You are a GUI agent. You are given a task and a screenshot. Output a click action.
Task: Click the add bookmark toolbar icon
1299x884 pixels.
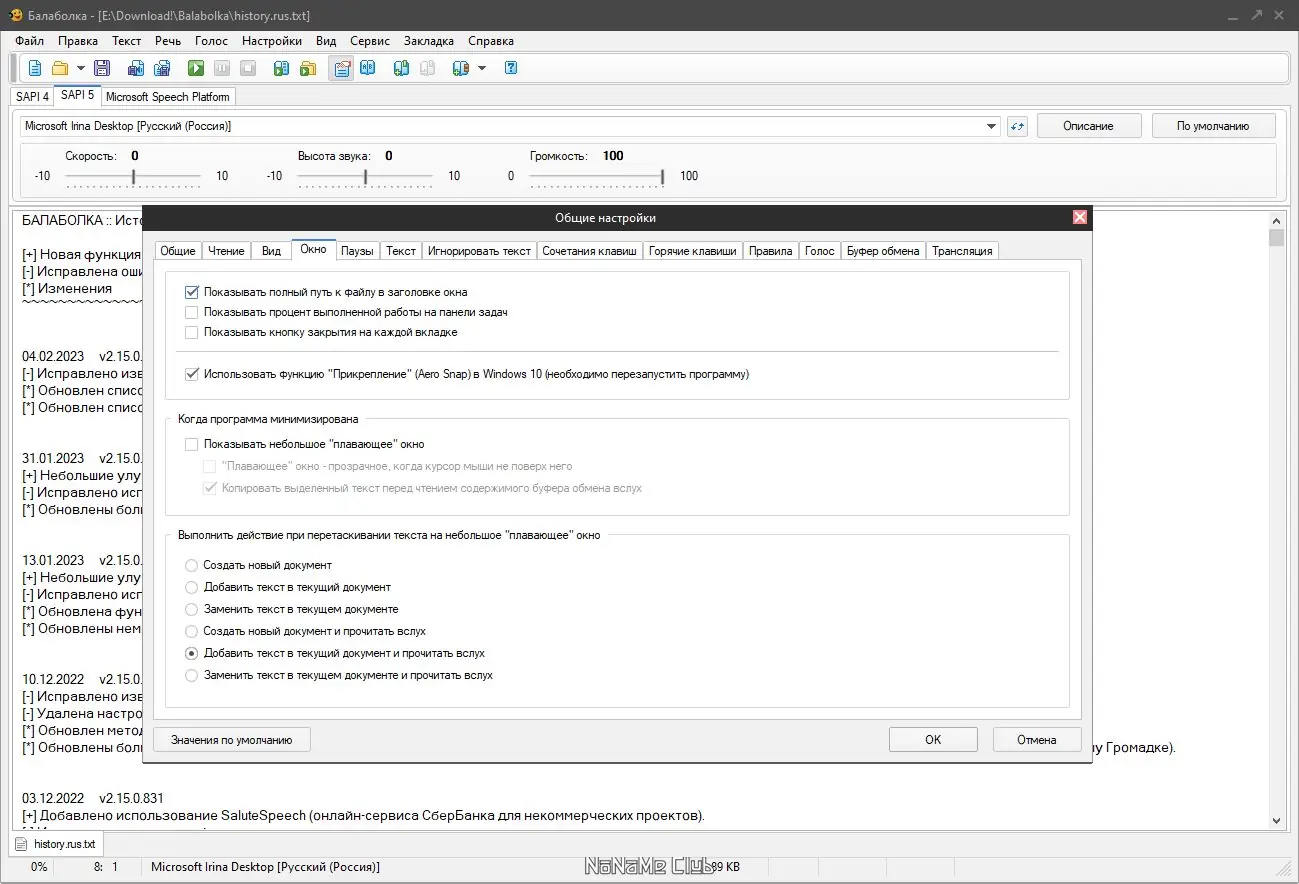[x=402, y=68]
